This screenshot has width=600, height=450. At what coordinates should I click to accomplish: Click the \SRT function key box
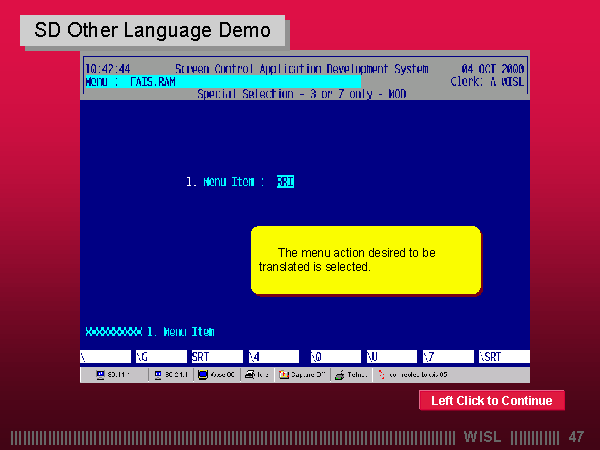click(x=503, y=356)
